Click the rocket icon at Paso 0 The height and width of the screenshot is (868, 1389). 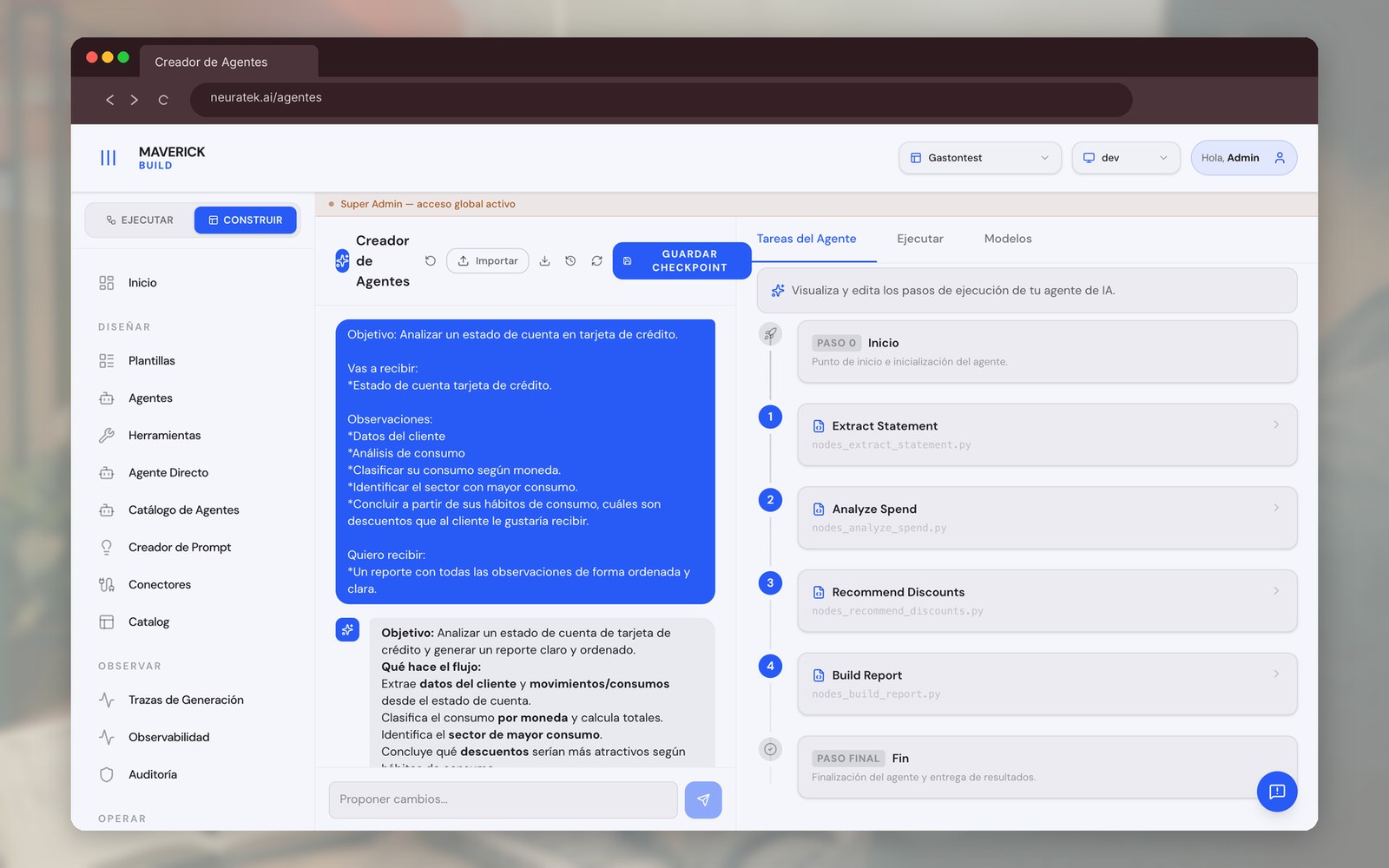770,334
